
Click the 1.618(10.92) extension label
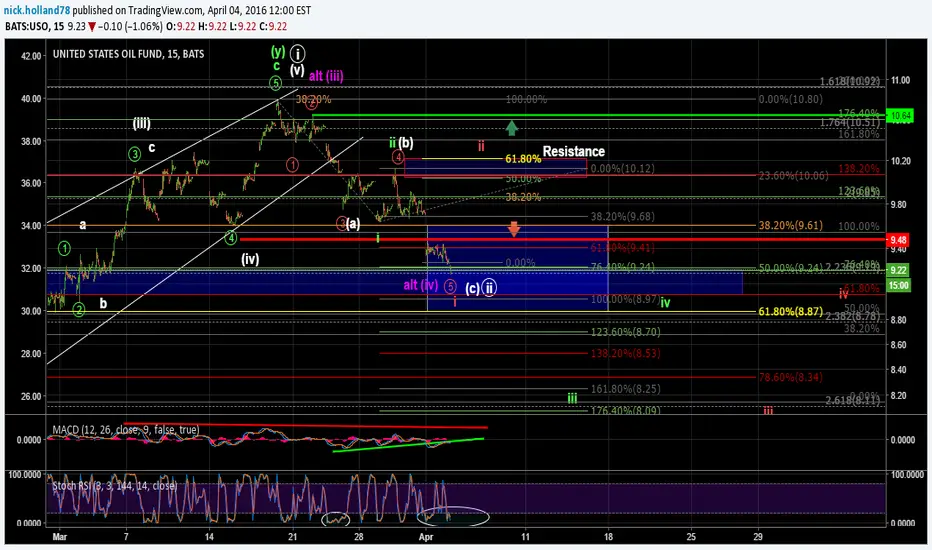point(849,81)
